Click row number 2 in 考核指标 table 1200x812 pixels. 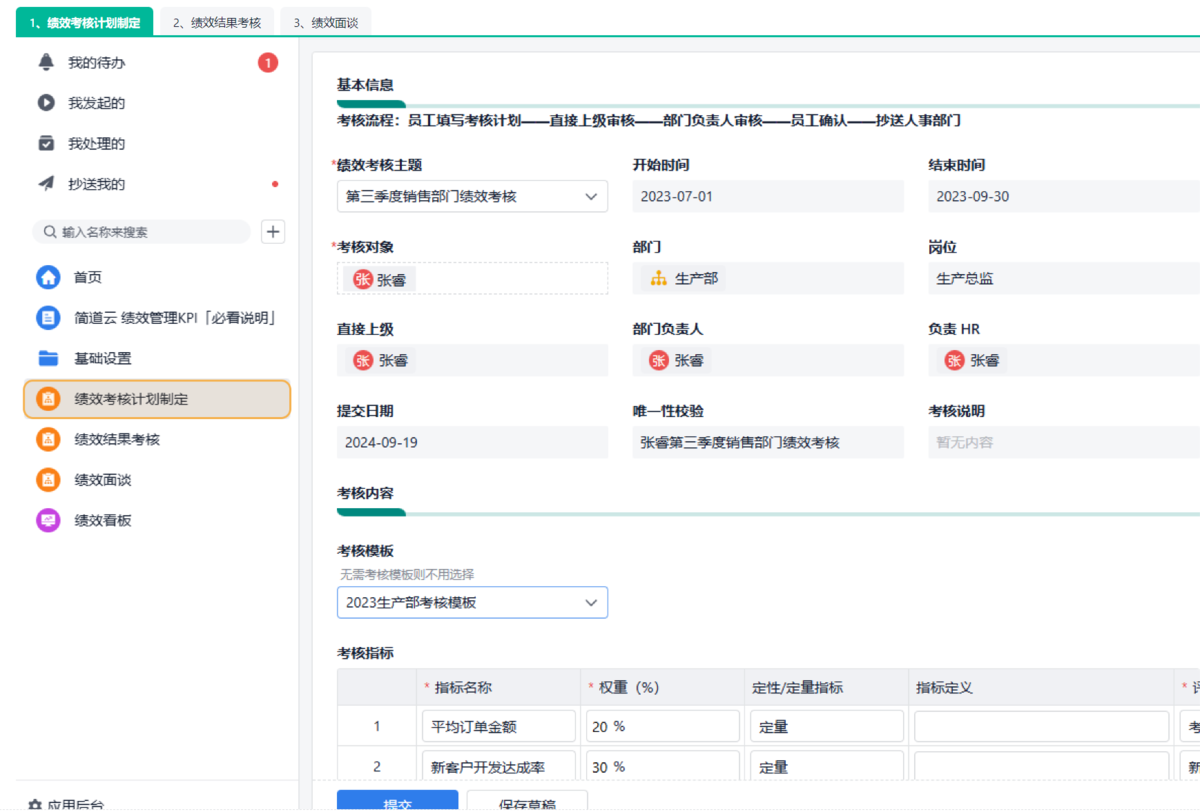point(377,767)
